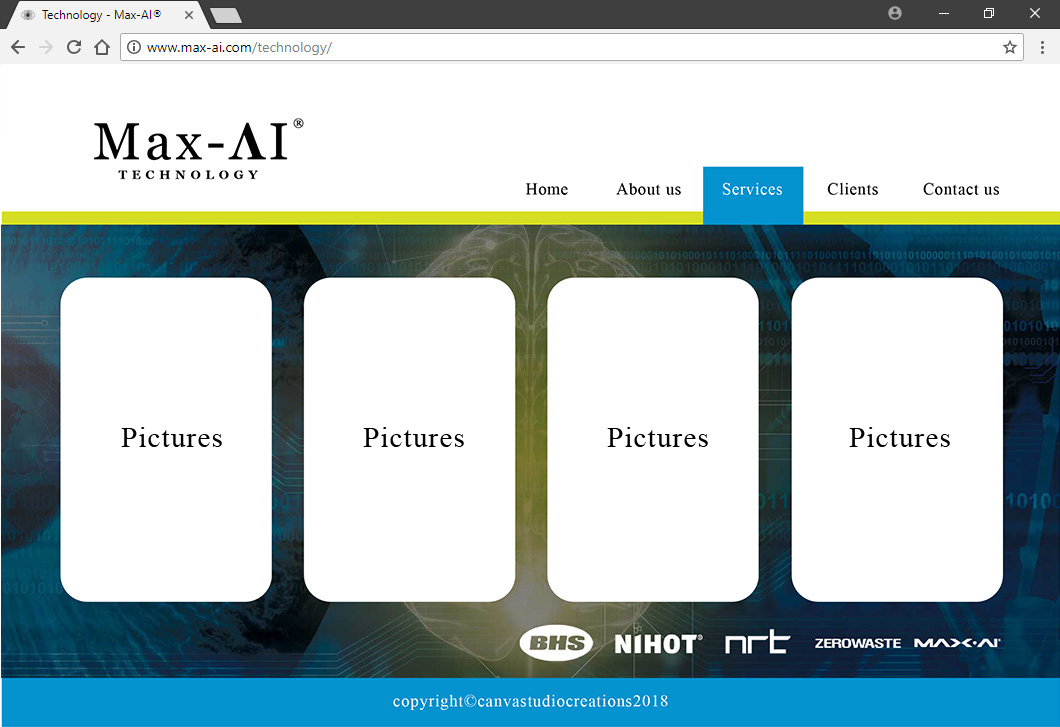Go back using the back arrow
This screenshot has width=1060, height=727.
point(17,46)
